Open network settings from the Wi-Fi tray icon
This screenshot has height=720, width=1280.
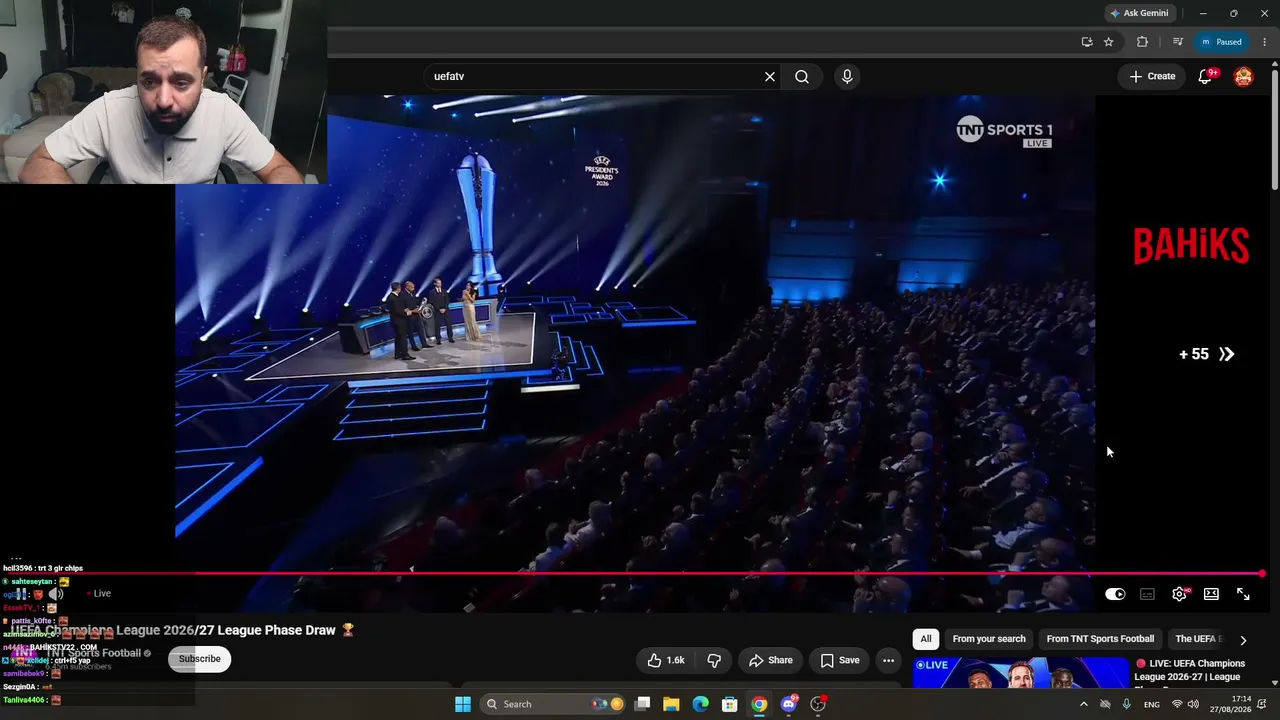click(1178, 704)
